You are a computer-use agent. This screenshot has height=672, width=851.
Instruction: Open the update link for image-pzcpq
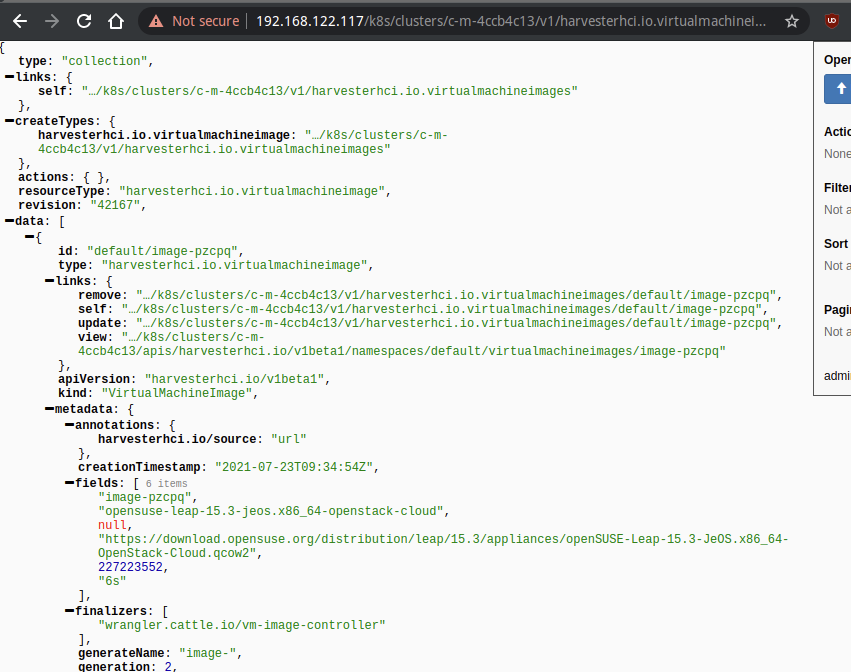click(x=450, y=323)
